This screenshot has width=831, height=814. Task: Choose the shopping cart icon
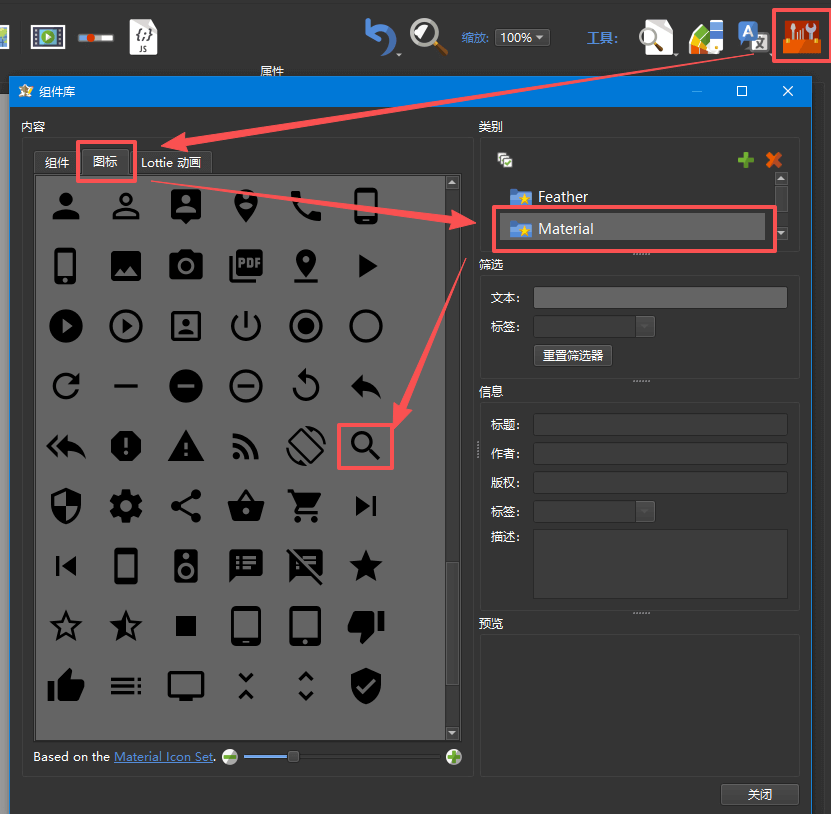pos(305,506)
